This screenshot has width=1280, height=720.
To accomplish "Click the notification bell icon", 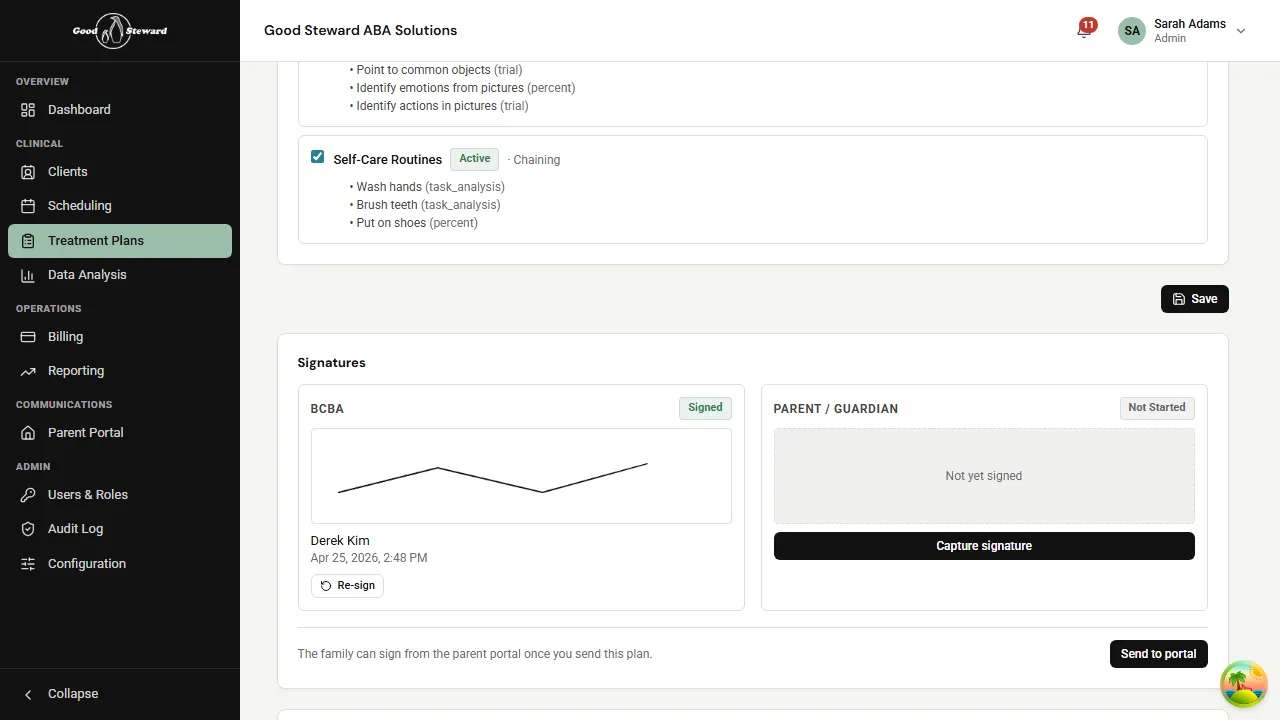I will tap(1083, 30).
